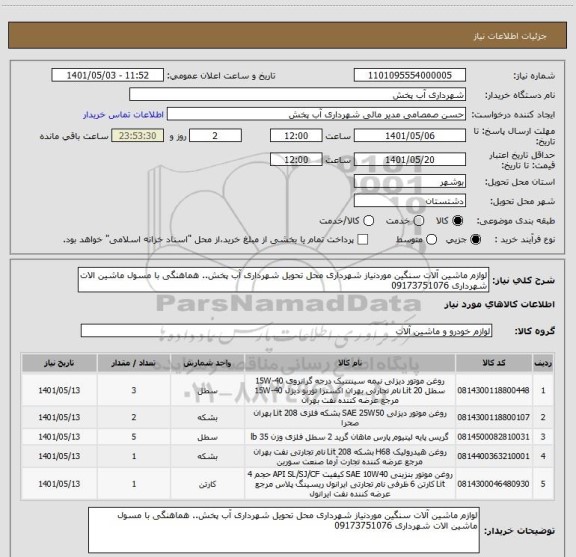Screen dimensions: 576x557
Task: Click the توضیحات خریدار text area
Action: [x=284, y=530]
